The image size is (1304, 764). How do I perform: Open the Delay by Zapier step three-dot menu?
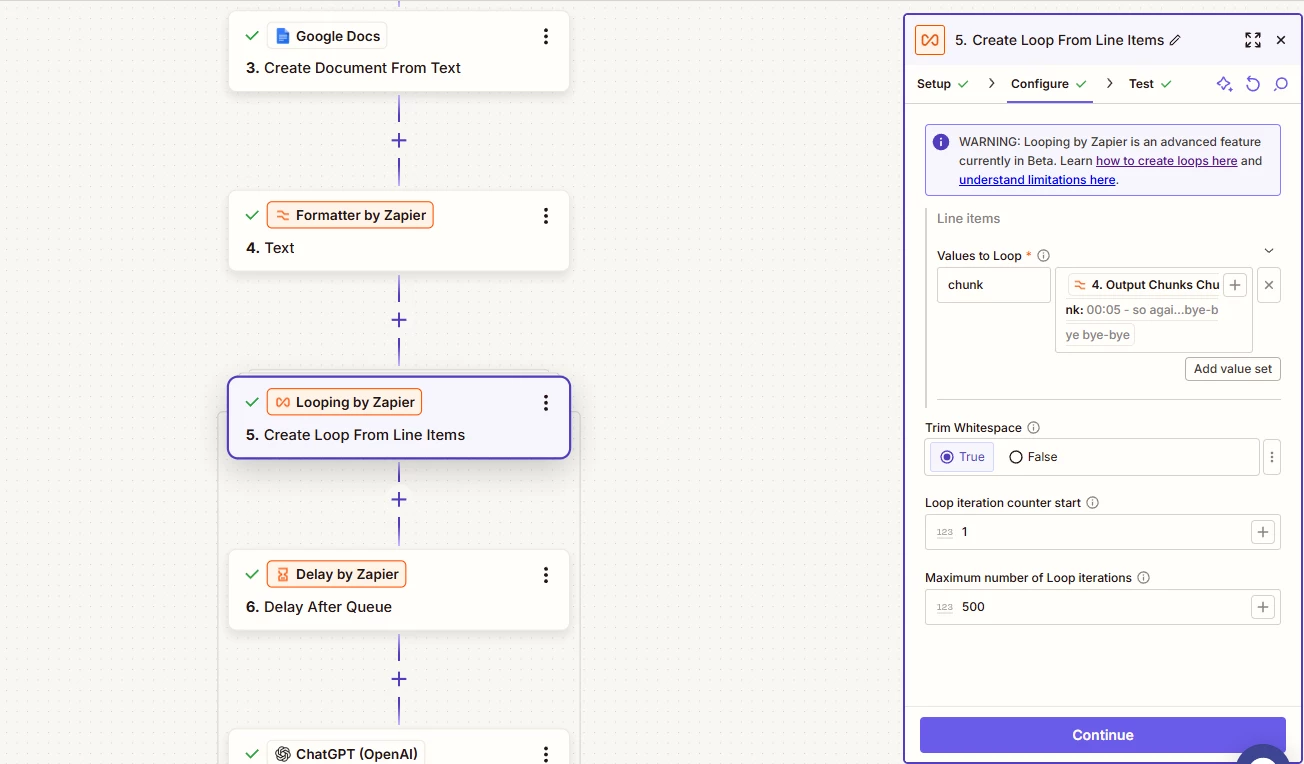point(546,575)
